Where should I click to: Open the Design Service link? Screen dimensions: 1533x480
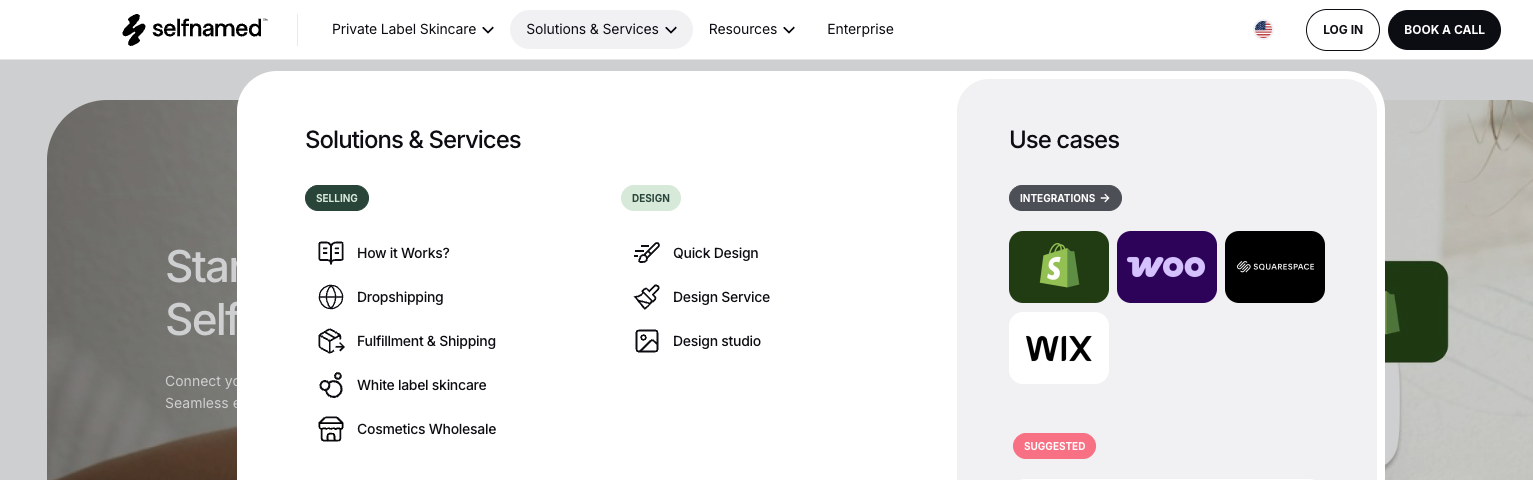[x=721, y=297]
